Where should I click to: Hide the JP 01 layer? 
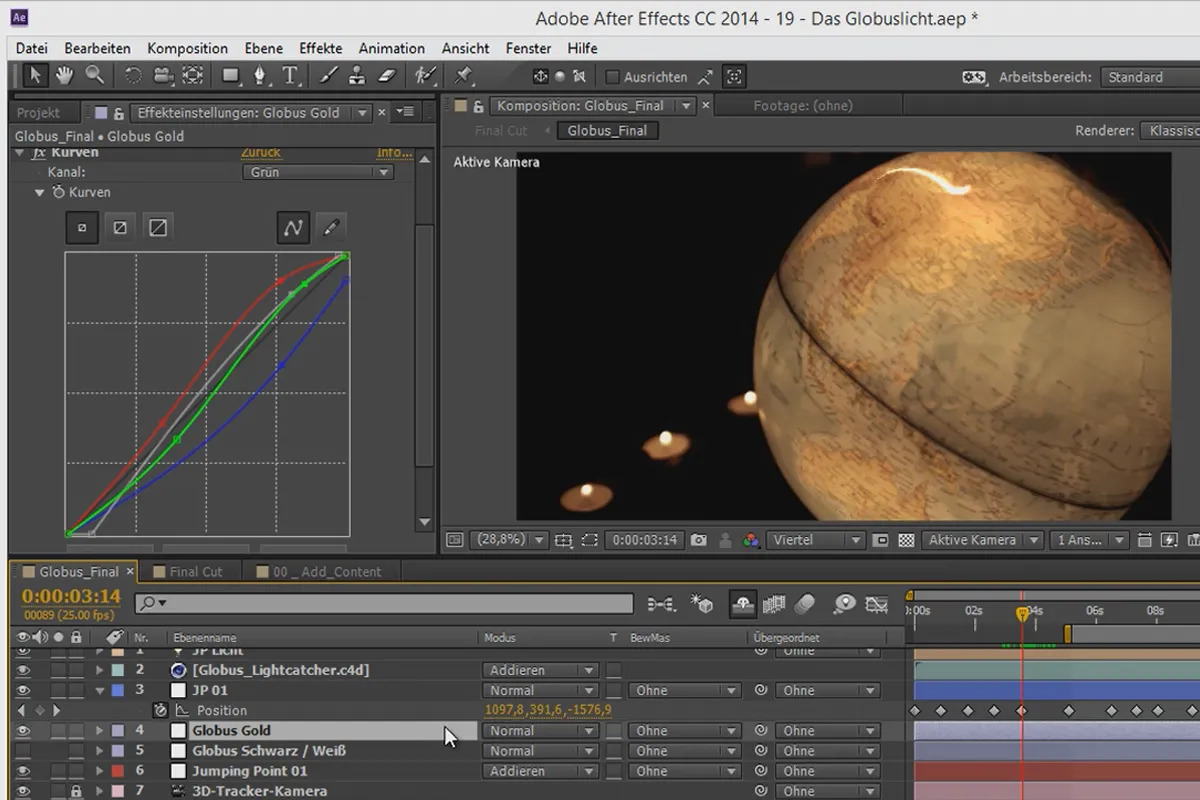[23, 690]
